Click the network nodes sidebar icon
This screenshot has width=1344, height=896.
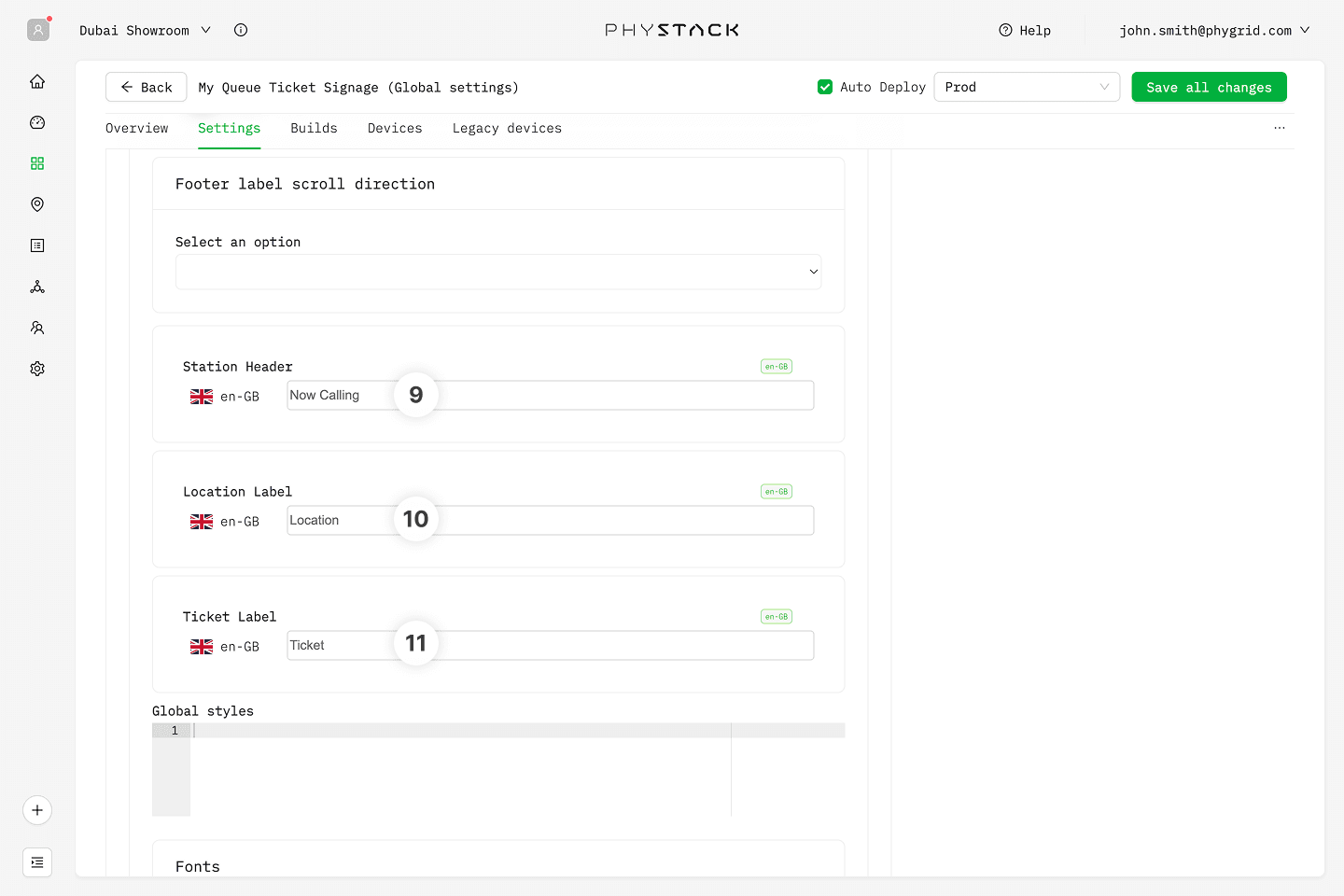[x=37, y=287]
